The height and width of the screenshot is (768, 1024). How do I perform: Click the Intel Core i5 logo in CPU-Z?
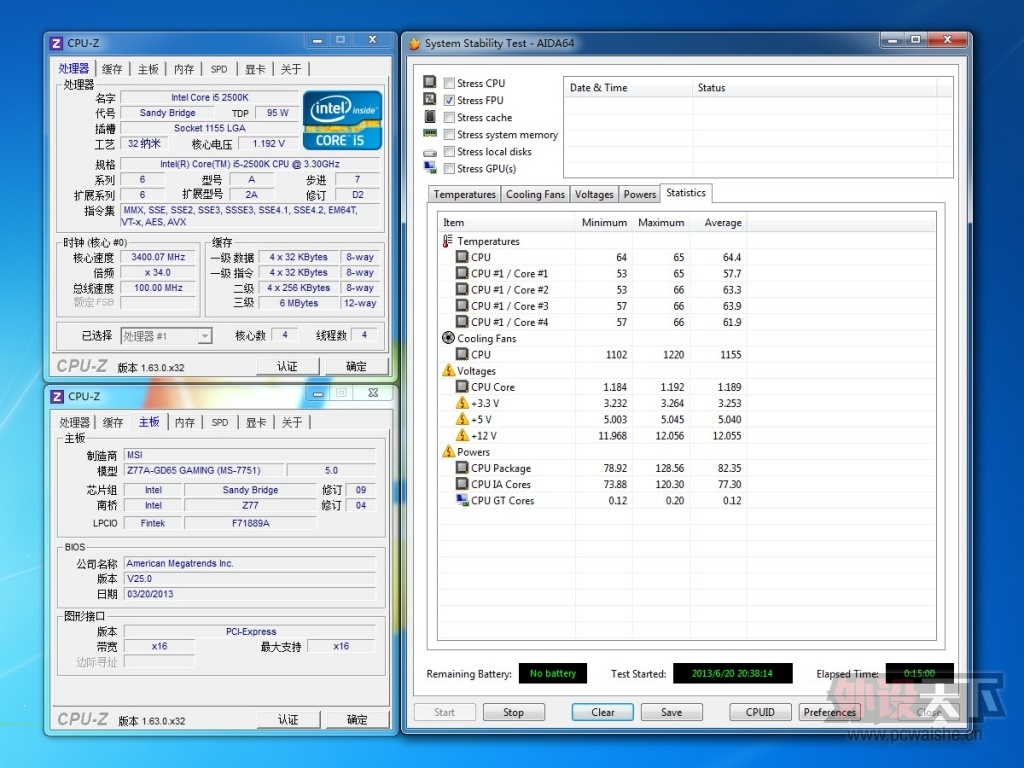[x=342, y=120]
